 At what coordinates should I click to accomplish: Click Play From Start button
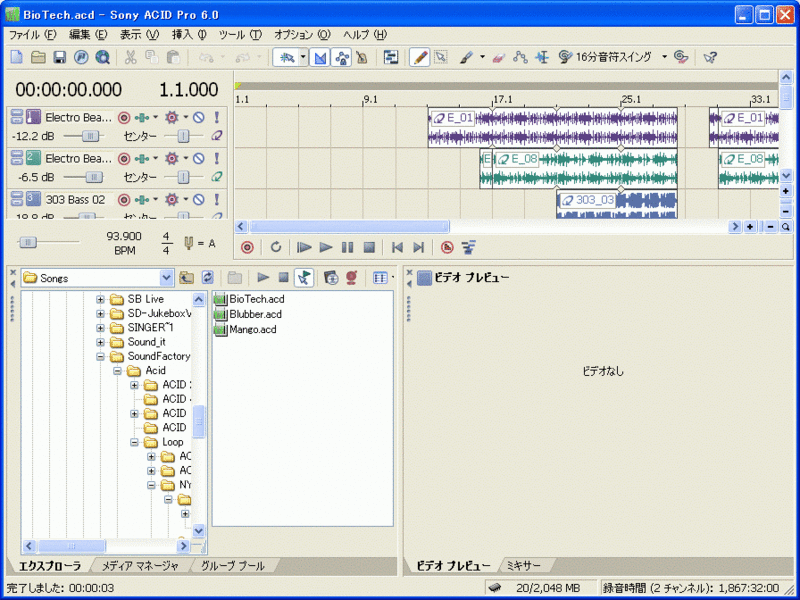coord(304,247)
